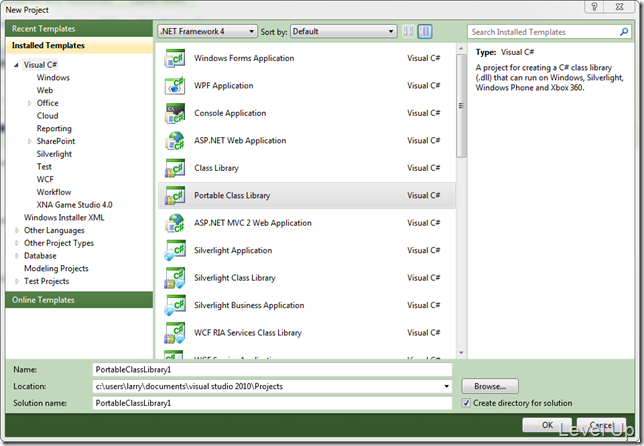Select Windows Installer XML category
The height and width of the screenshot is (446, 644).
pyautogui.click(x=64, y=218)
